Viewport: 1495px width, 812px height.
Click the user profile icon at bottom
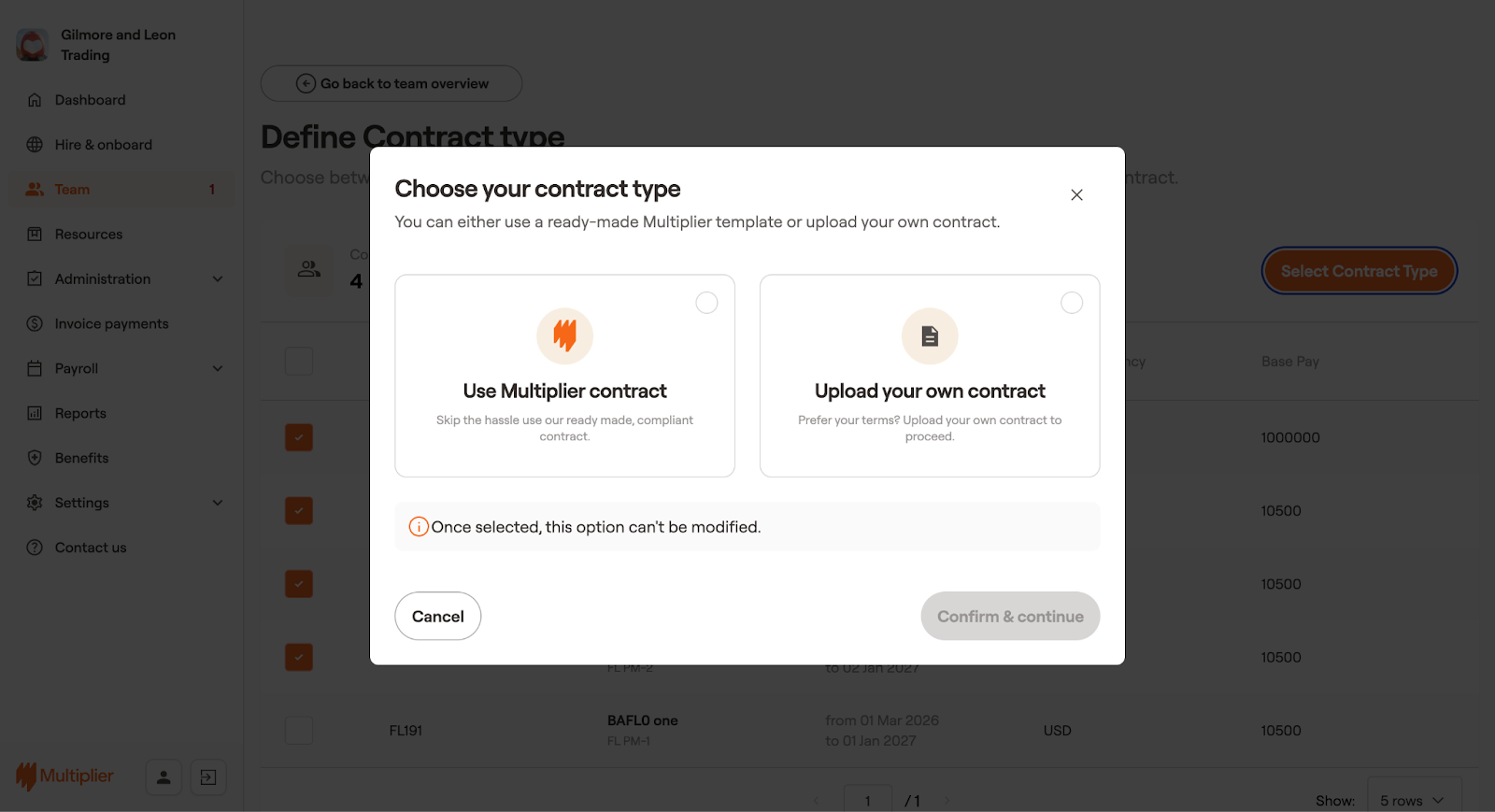click(x=164, y=777)
